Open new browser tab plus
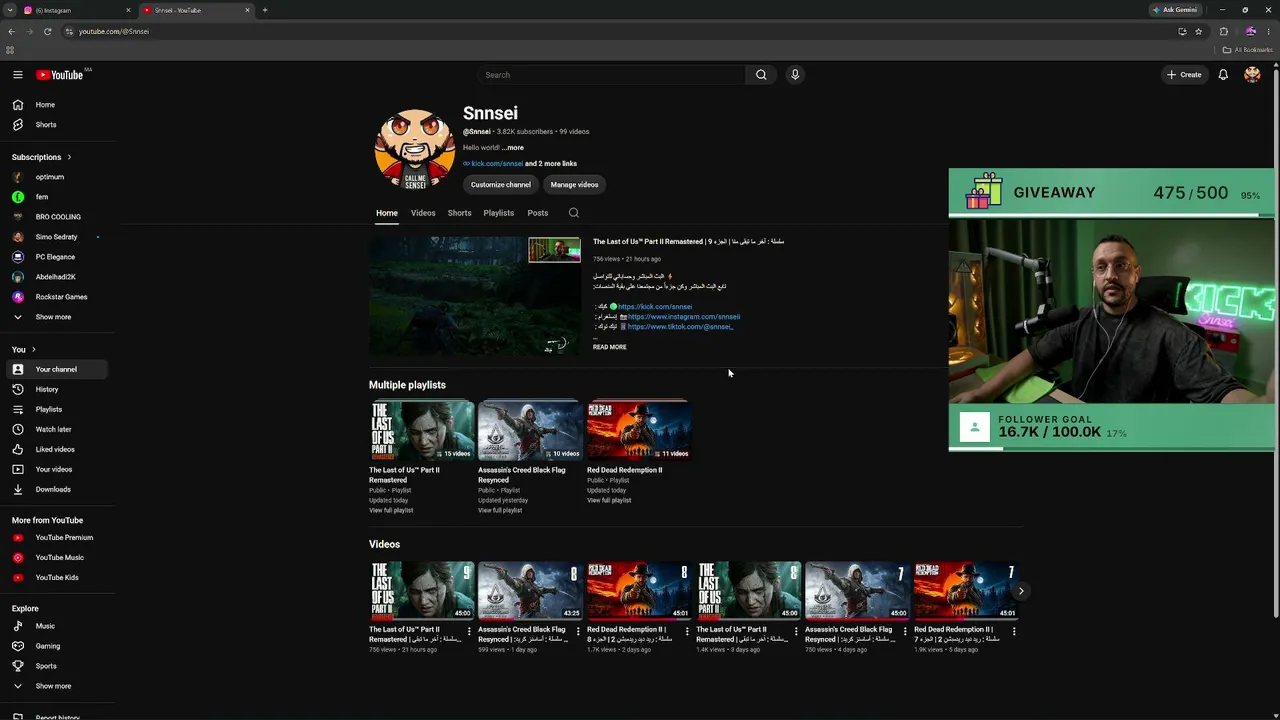The height and width of the screenshot is (720, 1280). [x=265, y=10]
